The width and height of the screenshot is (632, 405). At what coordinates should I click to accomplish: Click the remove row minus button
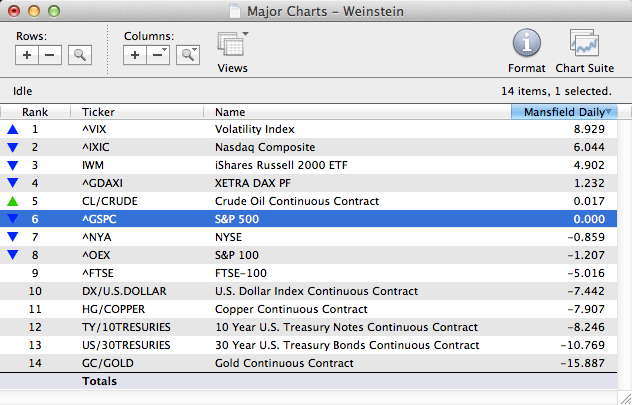(x=50, y=55)
